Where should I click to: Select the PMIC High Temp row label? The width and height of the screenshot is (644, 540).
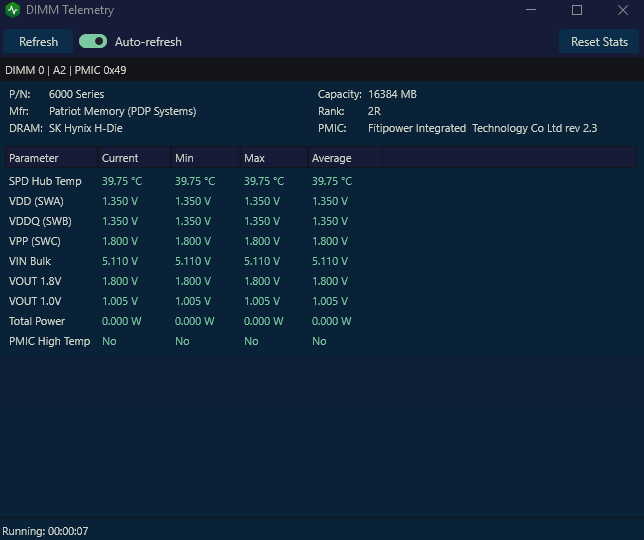(50, 341)
